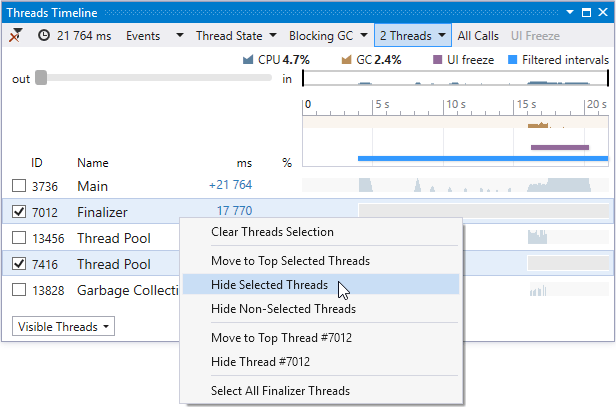
Task: Uncheck the Finalizer thread 7012 checkbox
Action: [x=19, y=211]
